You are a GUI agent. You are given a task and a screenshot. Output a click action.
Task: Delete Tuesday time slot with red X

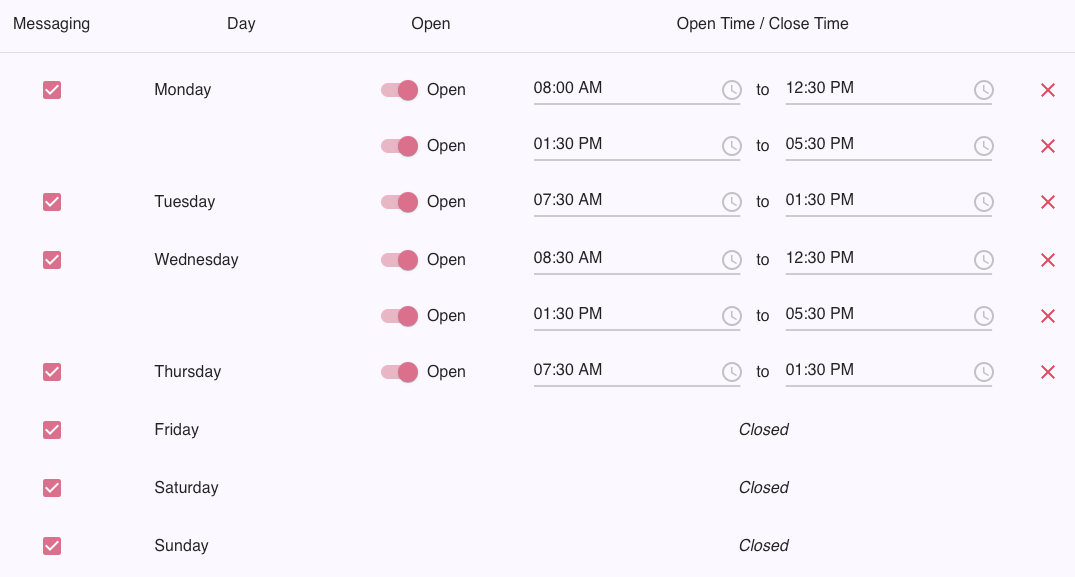(x=1048, y=202)
